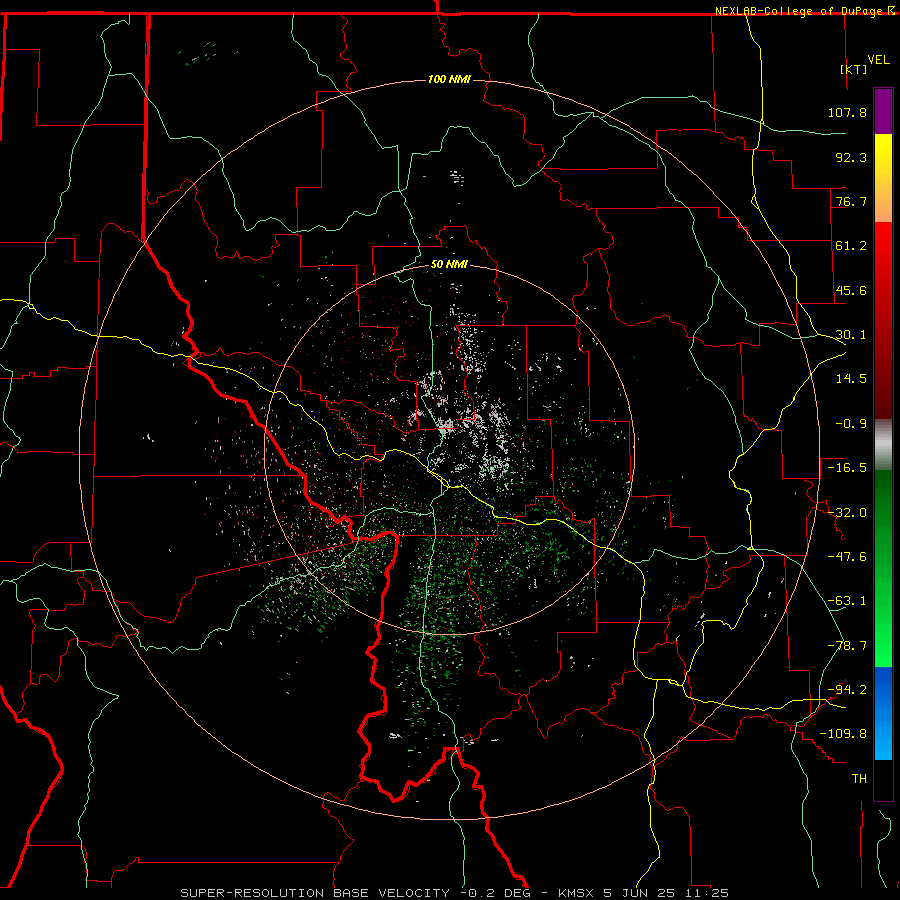Click the -63.1 legend value
Image resolution: width=900 pixels, height=900 pixels.
pos(847,601)
